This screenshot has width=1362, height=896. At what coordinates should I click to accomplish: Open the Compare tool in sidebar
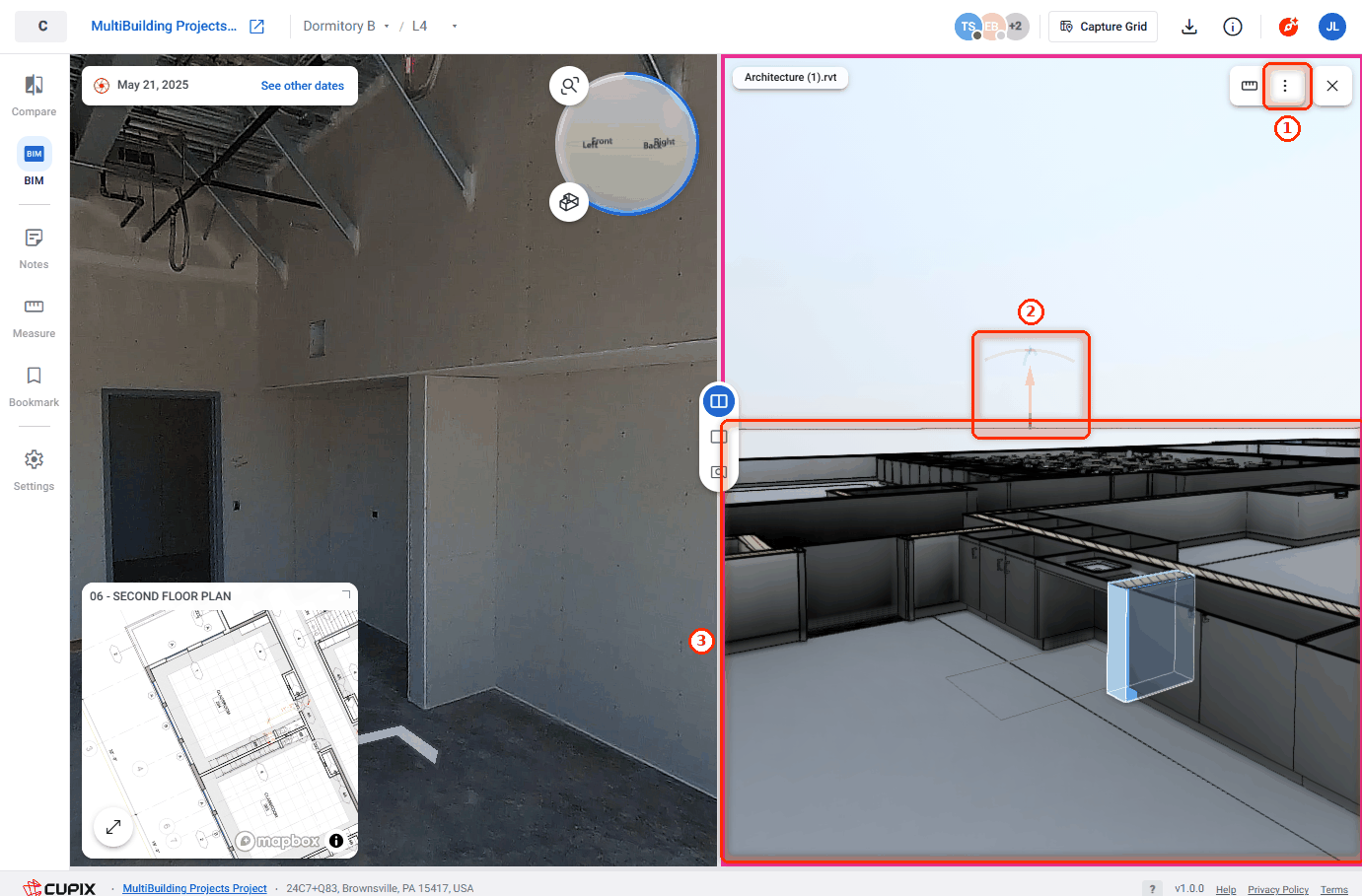34,96
